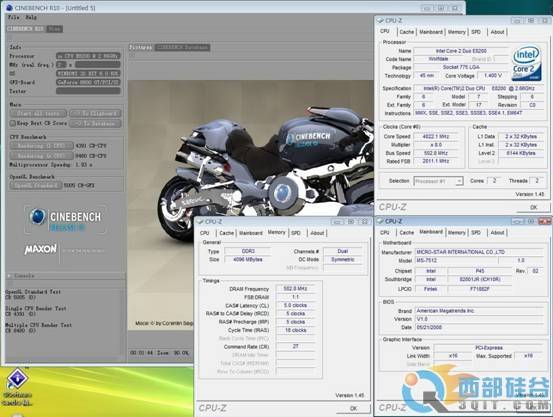
Task: Open the File menu in CINEBENCH
Action: [13, 17]
